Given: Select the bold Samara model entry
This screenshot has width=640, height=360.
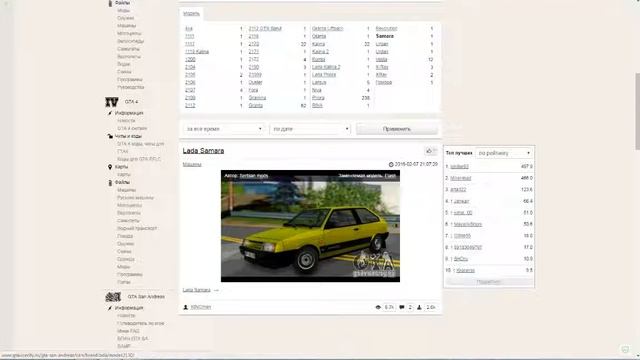Looking at the screenshot, I should pos(384,36).
